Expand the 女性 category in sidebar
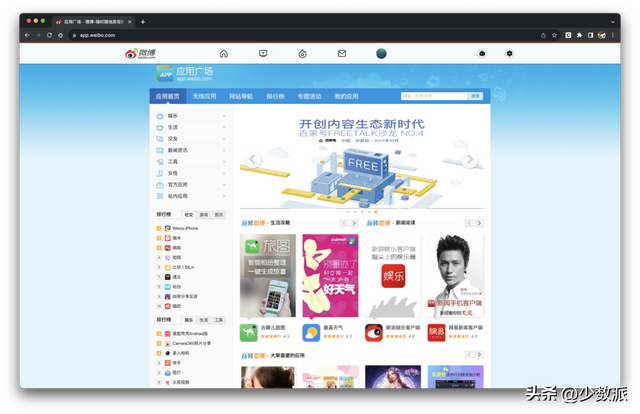 pyautogui.click(x=191, y=173)
